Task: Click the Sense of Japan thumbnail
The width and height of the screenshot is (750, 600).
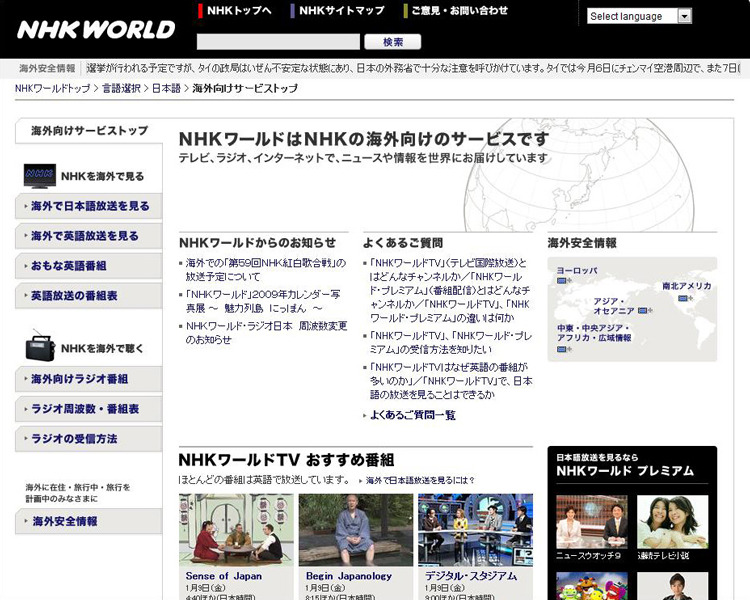Action: pyautogui.click(x=236, y=530)
